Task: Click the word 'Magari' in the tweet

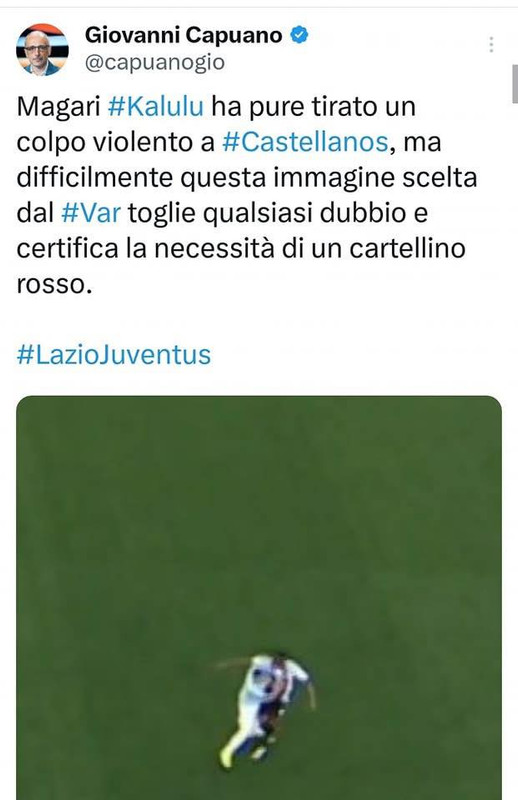Action: coord(59,107)
